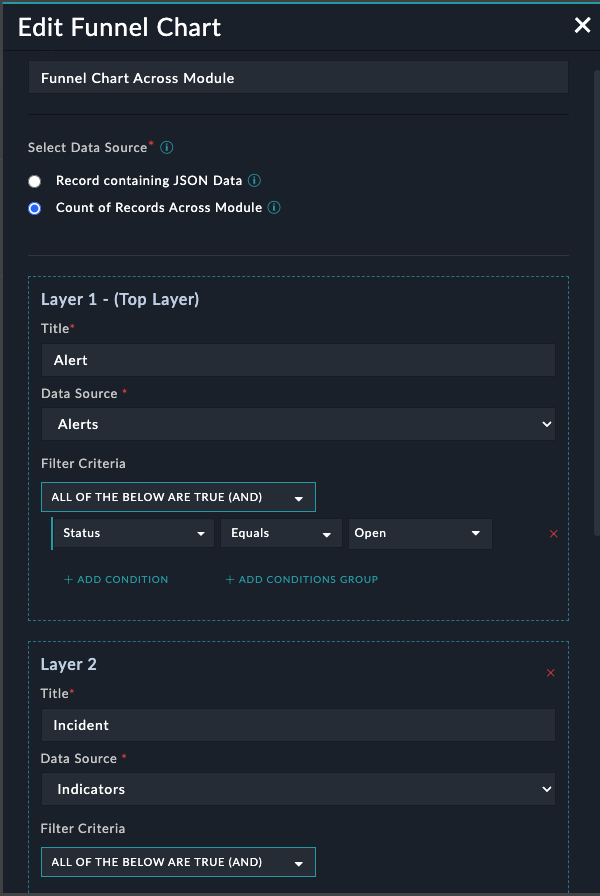Click Layer 1 Title field containing Alert

(x=298, y=360)
